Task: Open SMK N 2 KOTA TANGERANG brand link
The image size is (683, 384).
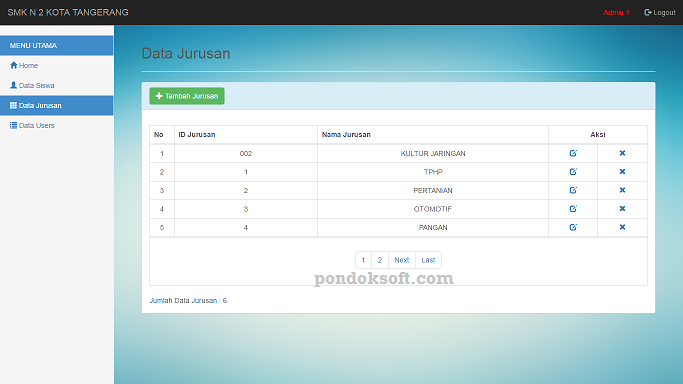Action: (x=68, y=12)
